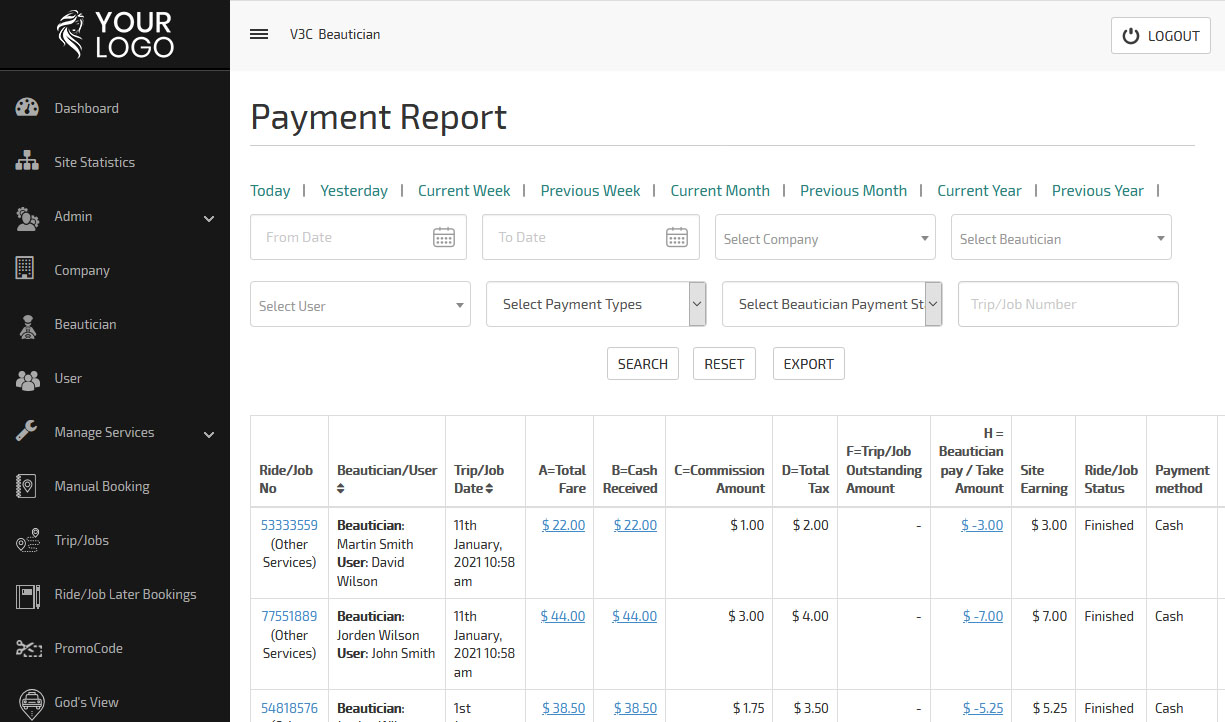1225x722 pixels.
Task: Click beautician pay amount $ -3.00
Action: click(x=982, y=525)
